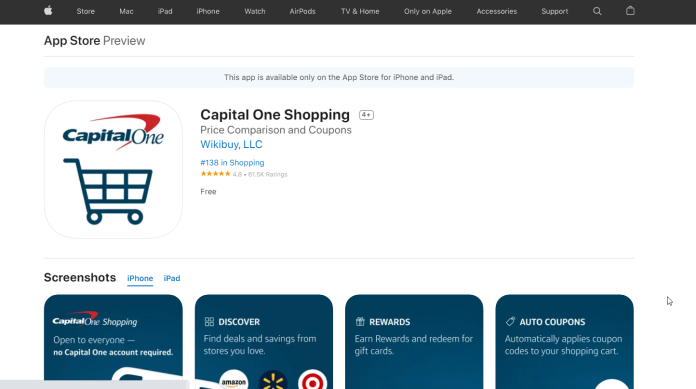Screen dimensions: 696x389
Task: Open the search magnifier icon
Action: (x=597, y=12)
